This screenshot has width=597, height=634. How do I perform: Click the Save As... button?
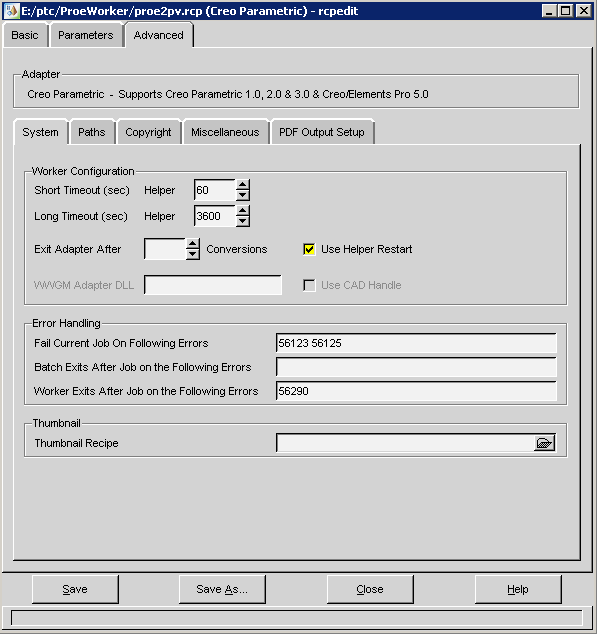[x=222, y=589]
